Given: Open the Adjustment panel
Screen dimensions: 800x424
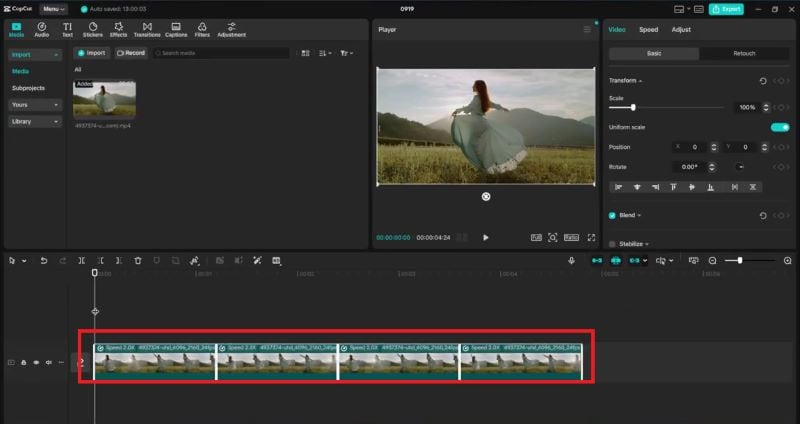Looking at the screenshot, I should click(x=232, y=30).
